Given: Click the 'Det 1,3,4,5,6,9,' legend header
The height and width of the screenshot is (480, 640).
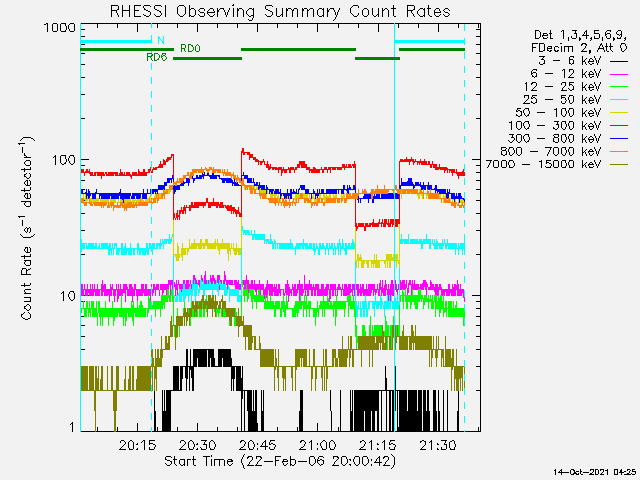Looking at the screenshot, I should 580,35.
